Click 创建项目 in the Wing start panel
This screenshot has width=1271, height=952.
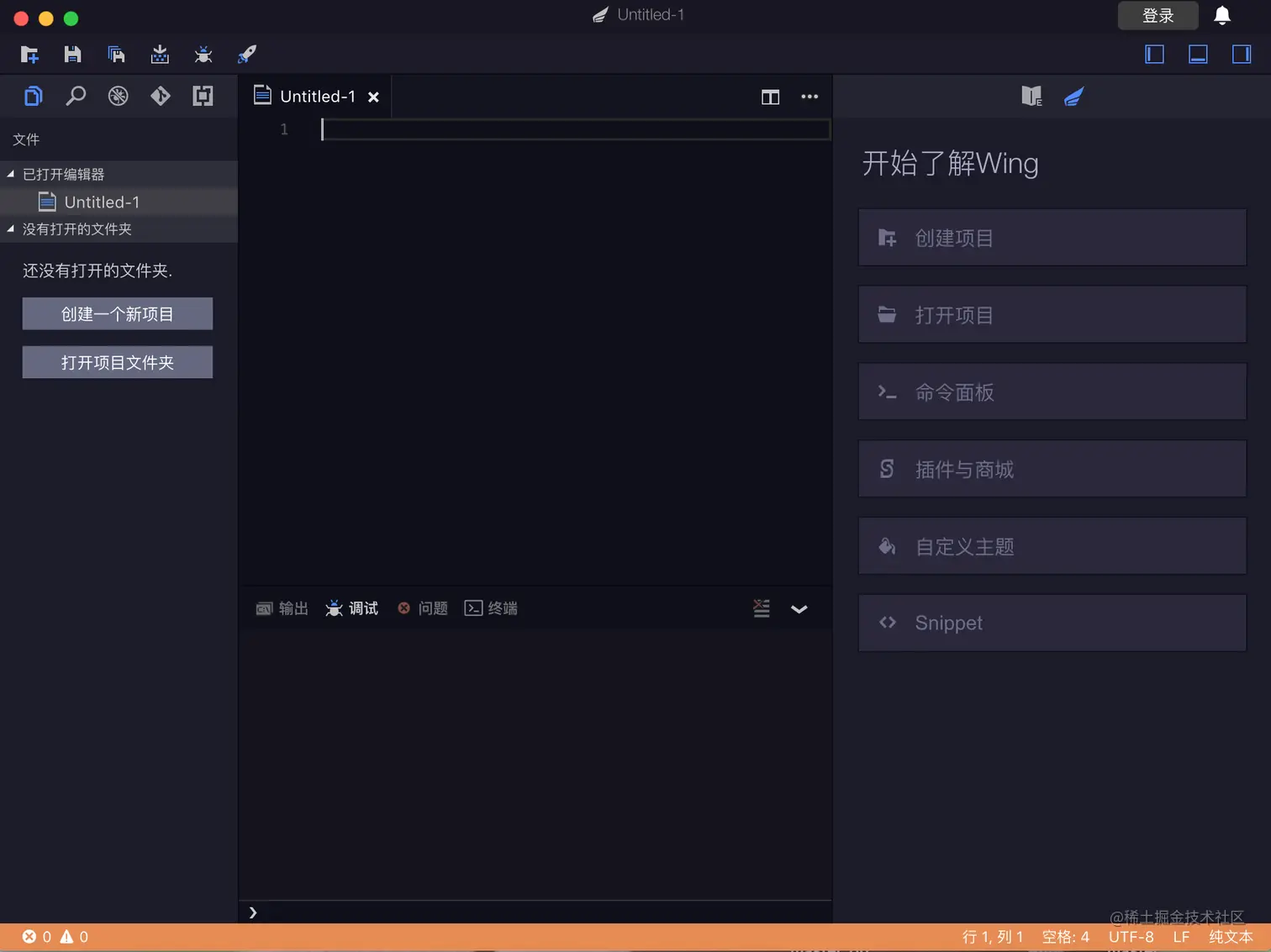tap(1052, 238)
